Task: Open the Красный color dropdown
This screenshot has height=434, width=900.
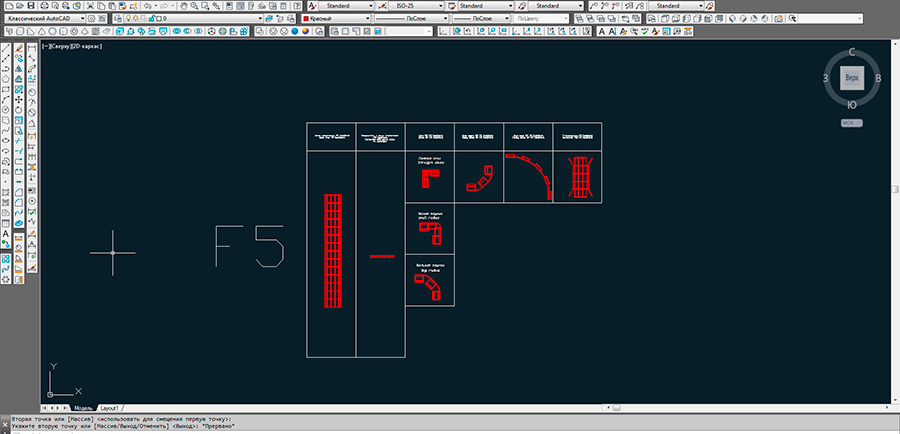Action: coord(336,18)
